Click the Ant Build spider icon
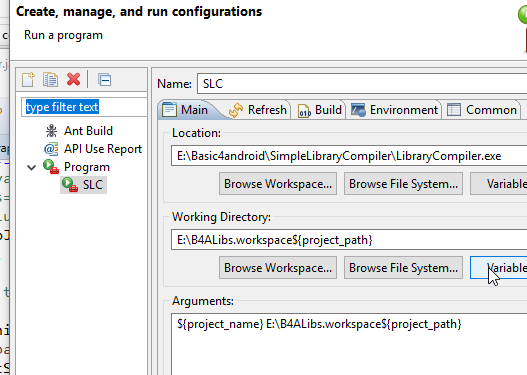 pyautogui.click(x=51, y=131)
